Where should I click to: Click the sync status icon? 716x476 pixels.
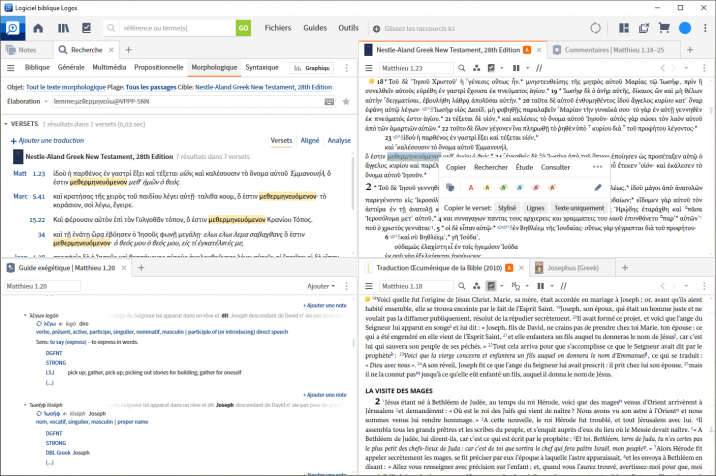pyautogui.click(x=595, y=28)
